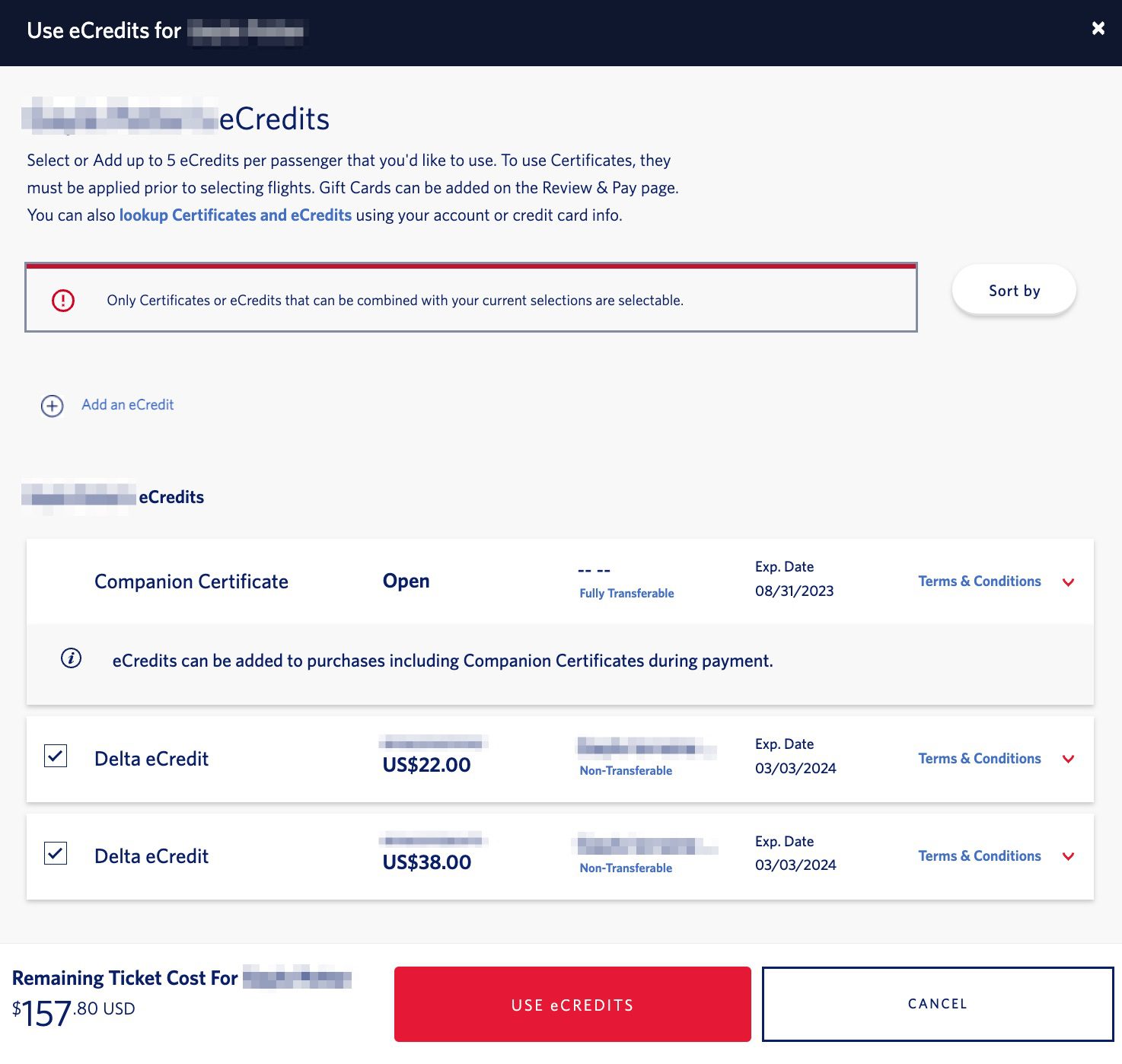Click the CANCEL button
Image resolution: width=1122 pixels, height=1064 pixels.
coord(936,1003)
